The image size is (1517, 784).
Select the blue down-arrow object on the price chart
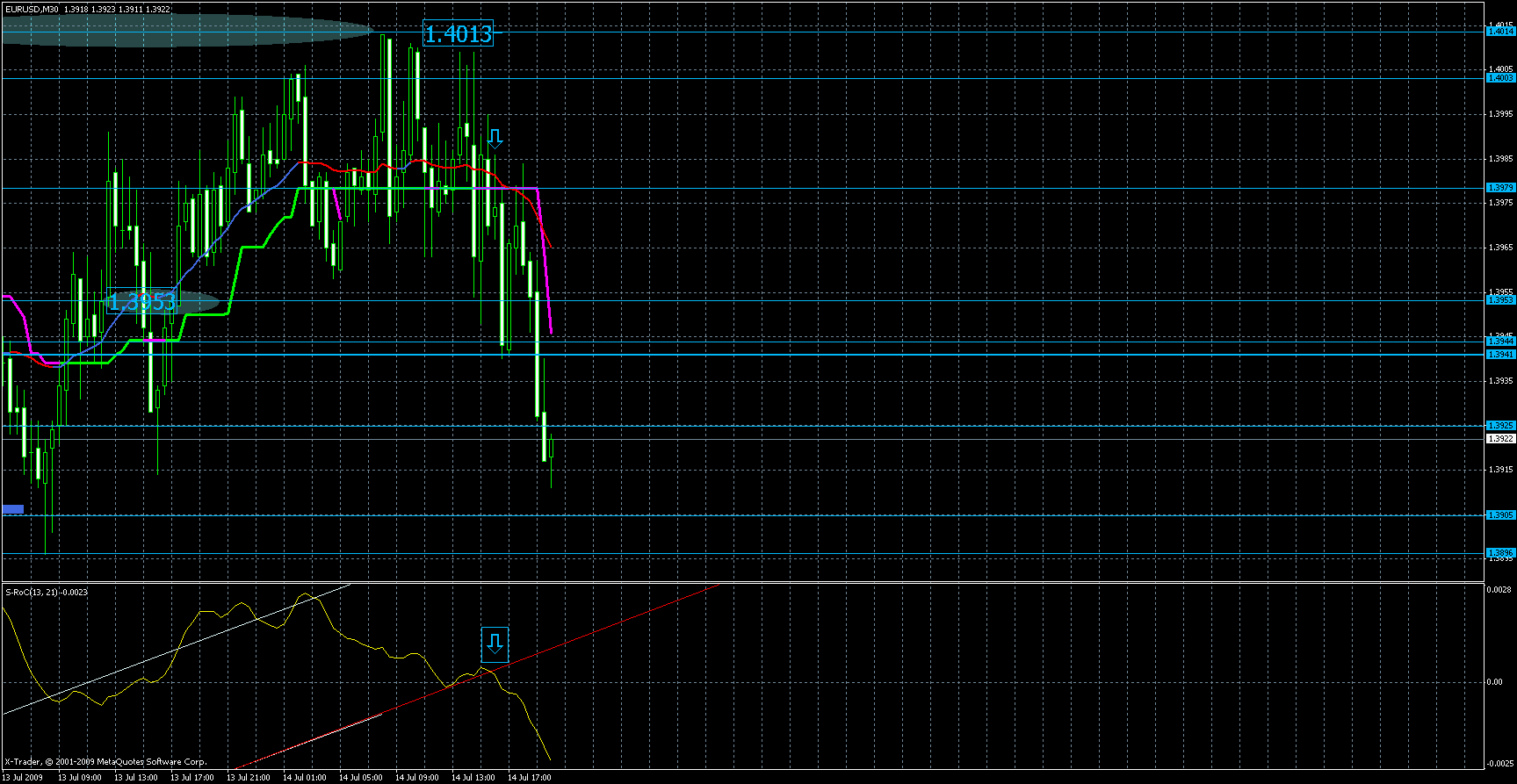point(495,139)
